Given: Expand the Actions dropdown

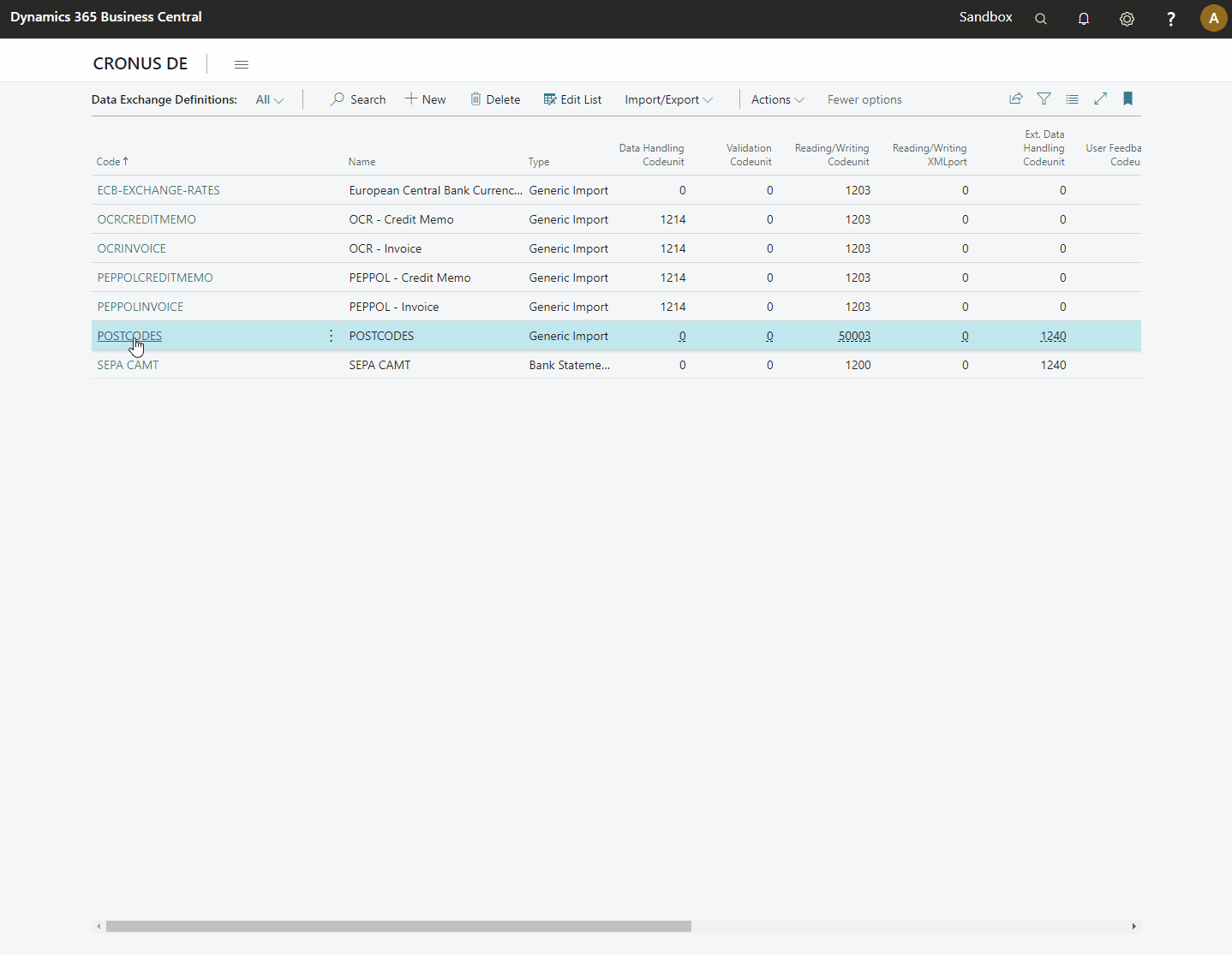Looking at the screenshot, I should [x=777, y=100].
